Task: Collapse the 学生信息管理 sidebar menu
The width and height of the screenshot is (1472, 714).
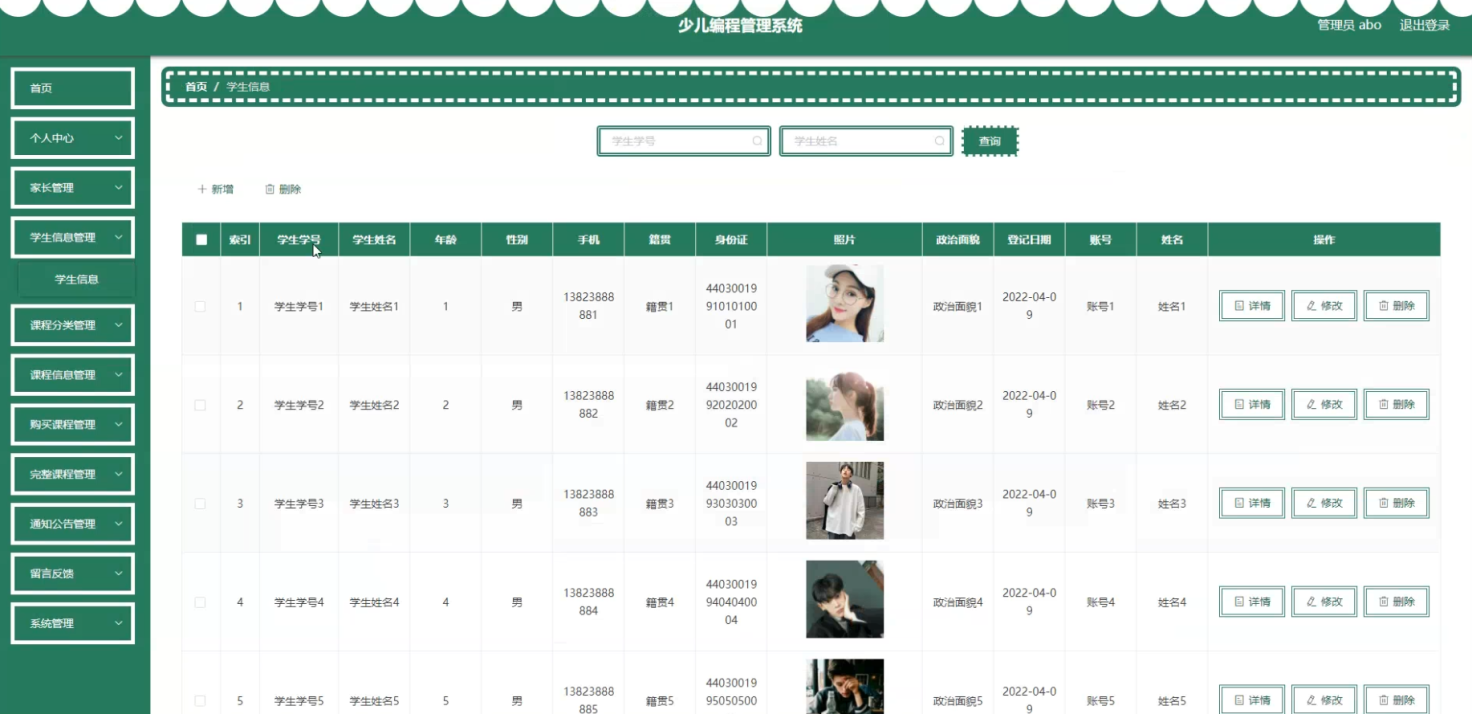Action: (x=72, y=237)
